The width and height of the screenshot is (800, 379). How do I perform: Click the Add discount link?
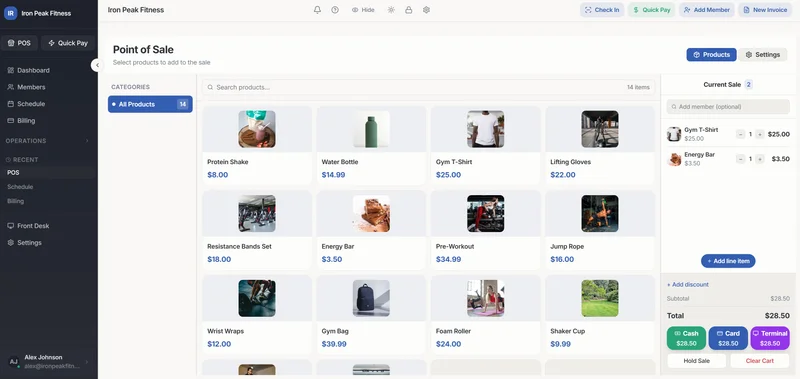(688, 285)
